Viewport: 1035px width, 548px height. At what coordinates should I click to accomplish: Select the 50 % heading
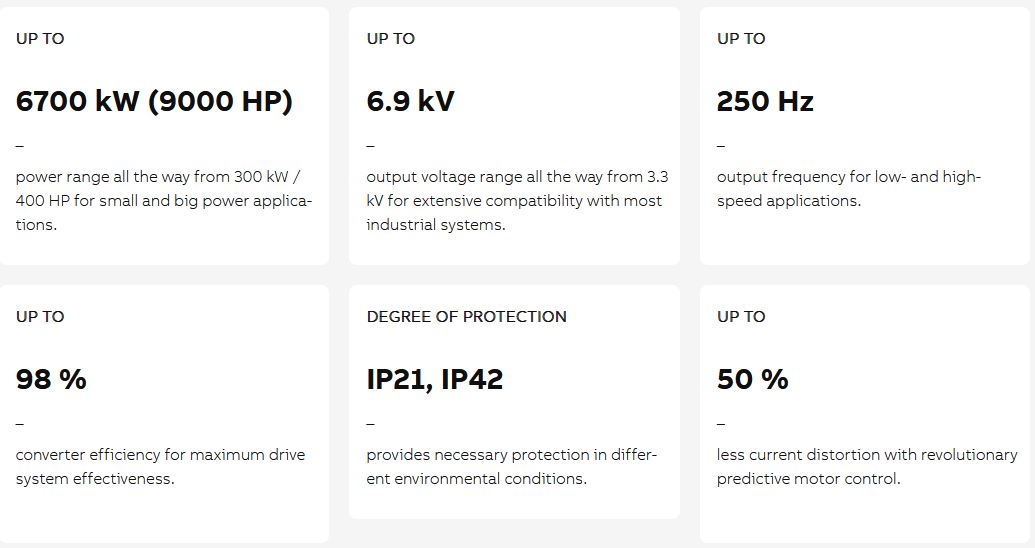pyautogui.click(x=752, y=380)
